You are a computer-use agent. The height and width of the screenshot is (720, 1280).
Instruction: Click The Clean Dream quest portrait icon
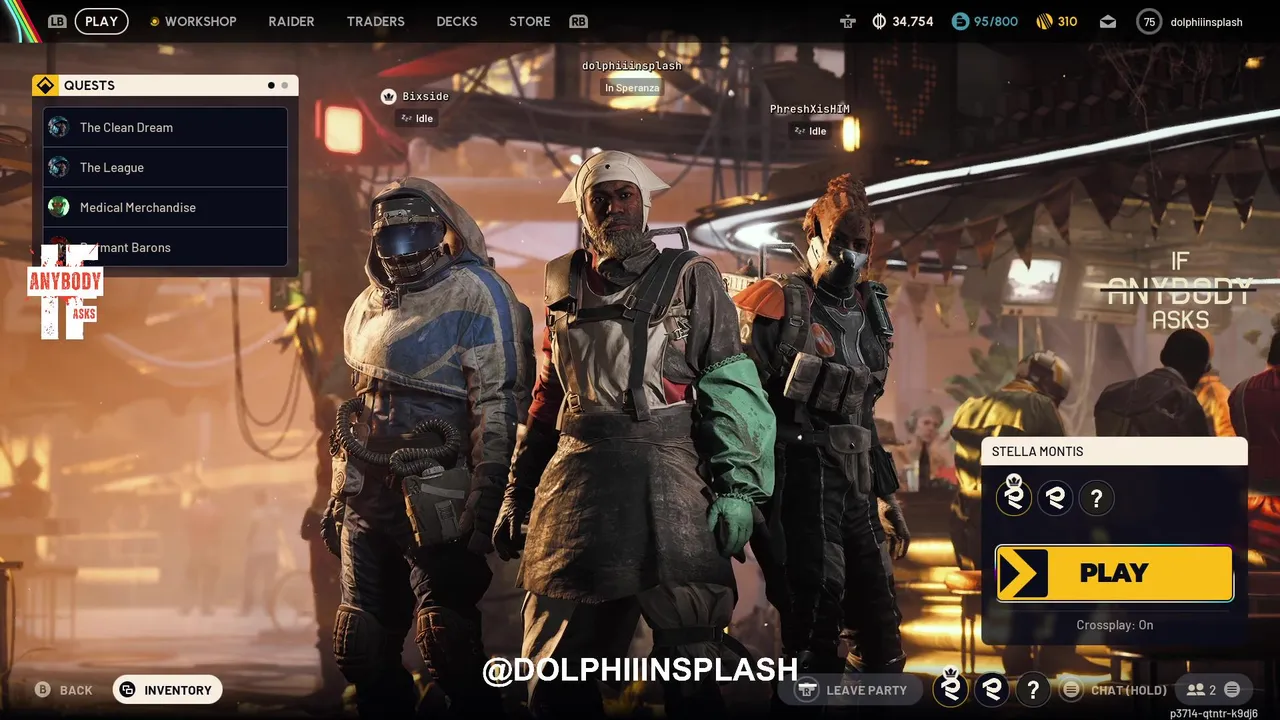pos(59,127)
